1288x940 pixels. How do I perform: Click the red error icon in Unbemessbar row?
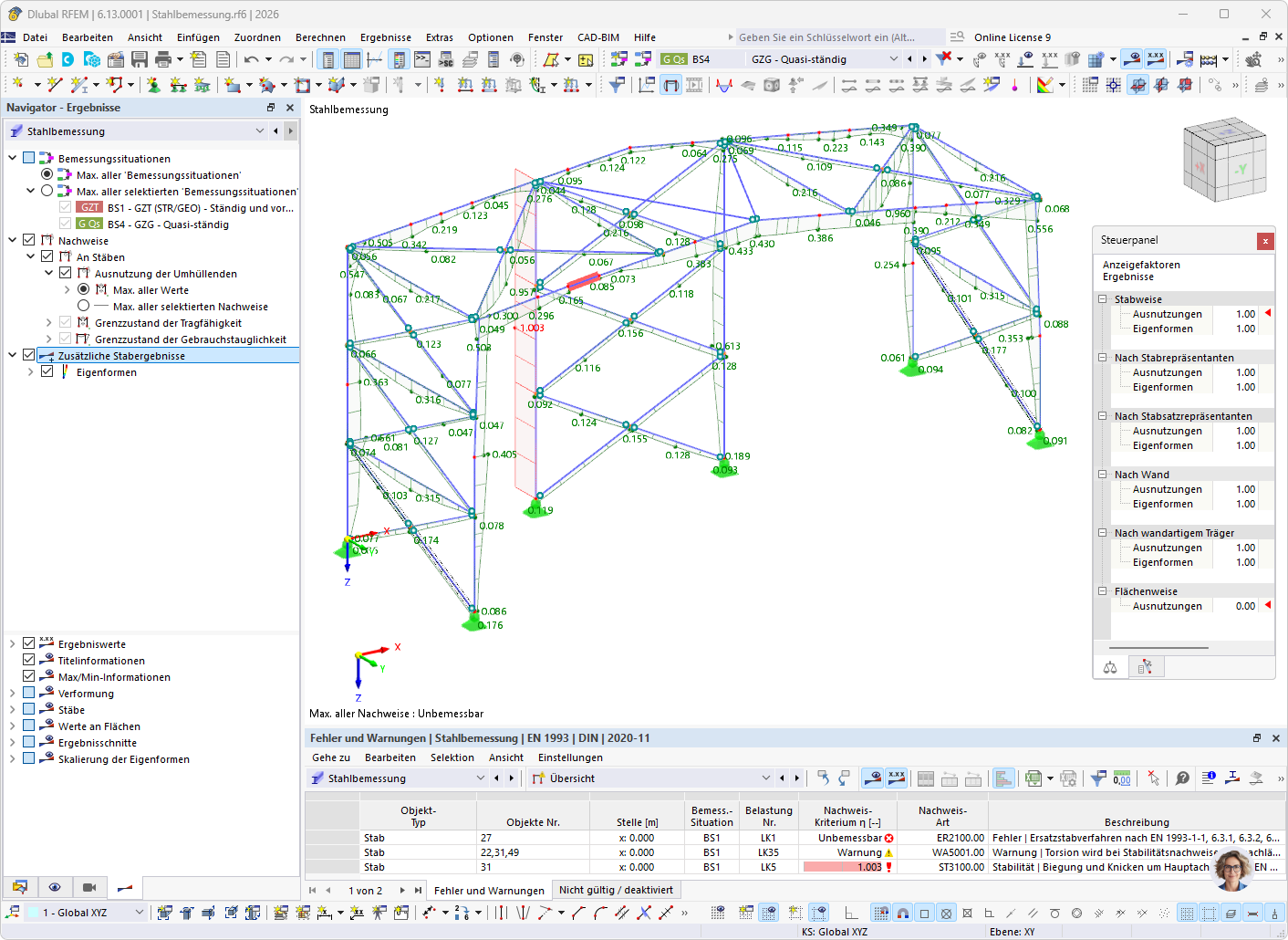point(889,838)
